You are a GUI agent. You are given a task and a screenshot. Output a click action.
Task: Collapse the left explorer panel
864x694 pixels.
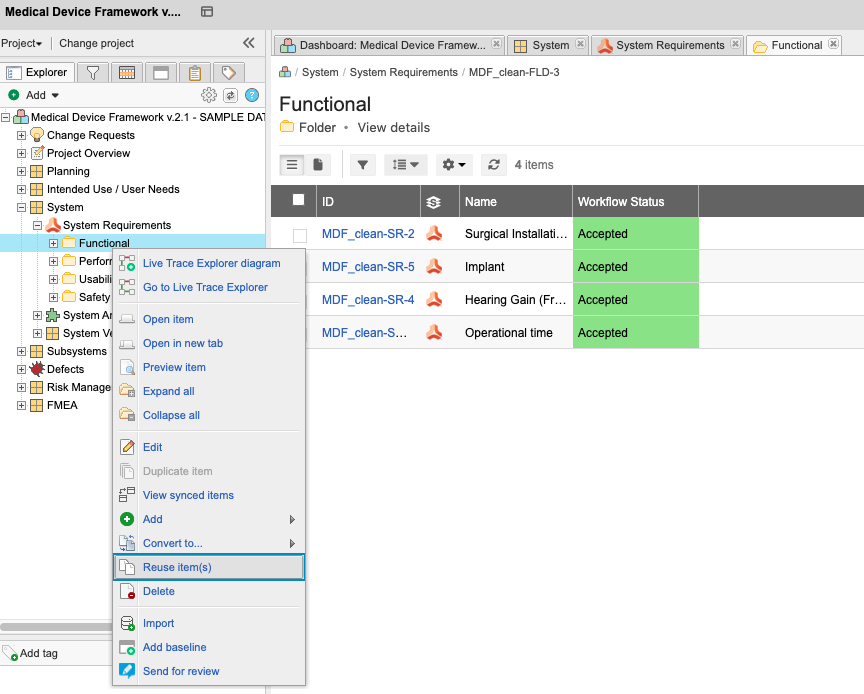(249, 43)
